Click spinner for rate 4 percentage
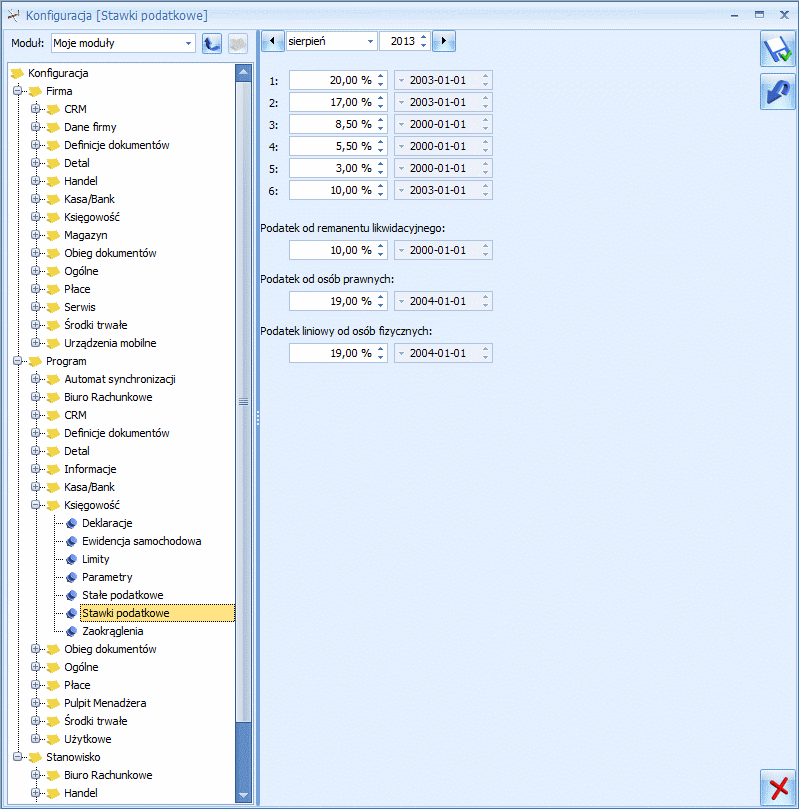Viewport: 799px width, 809px height. 381,147
